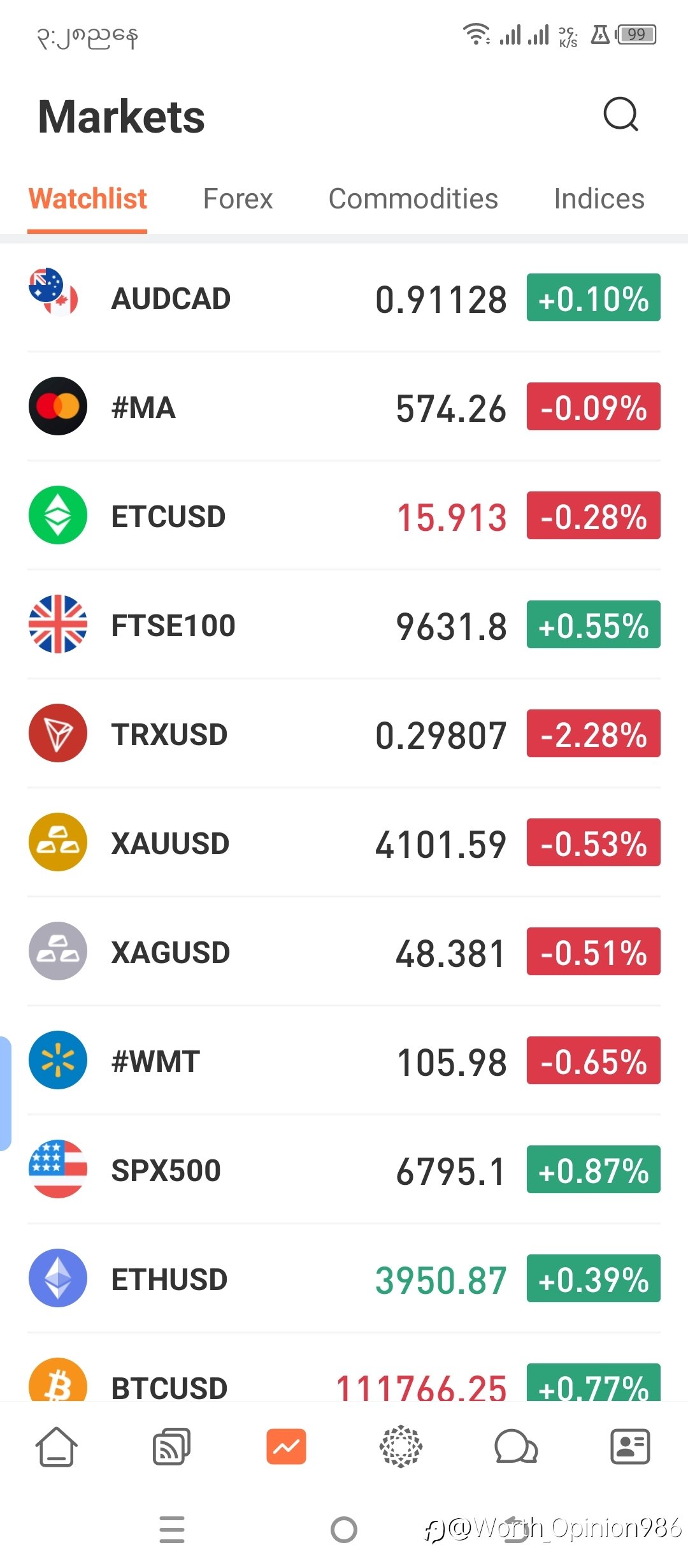688x1568 pixels.
Task: Tap the SPX500 price 6795.1
Action: click(451, 1172)
